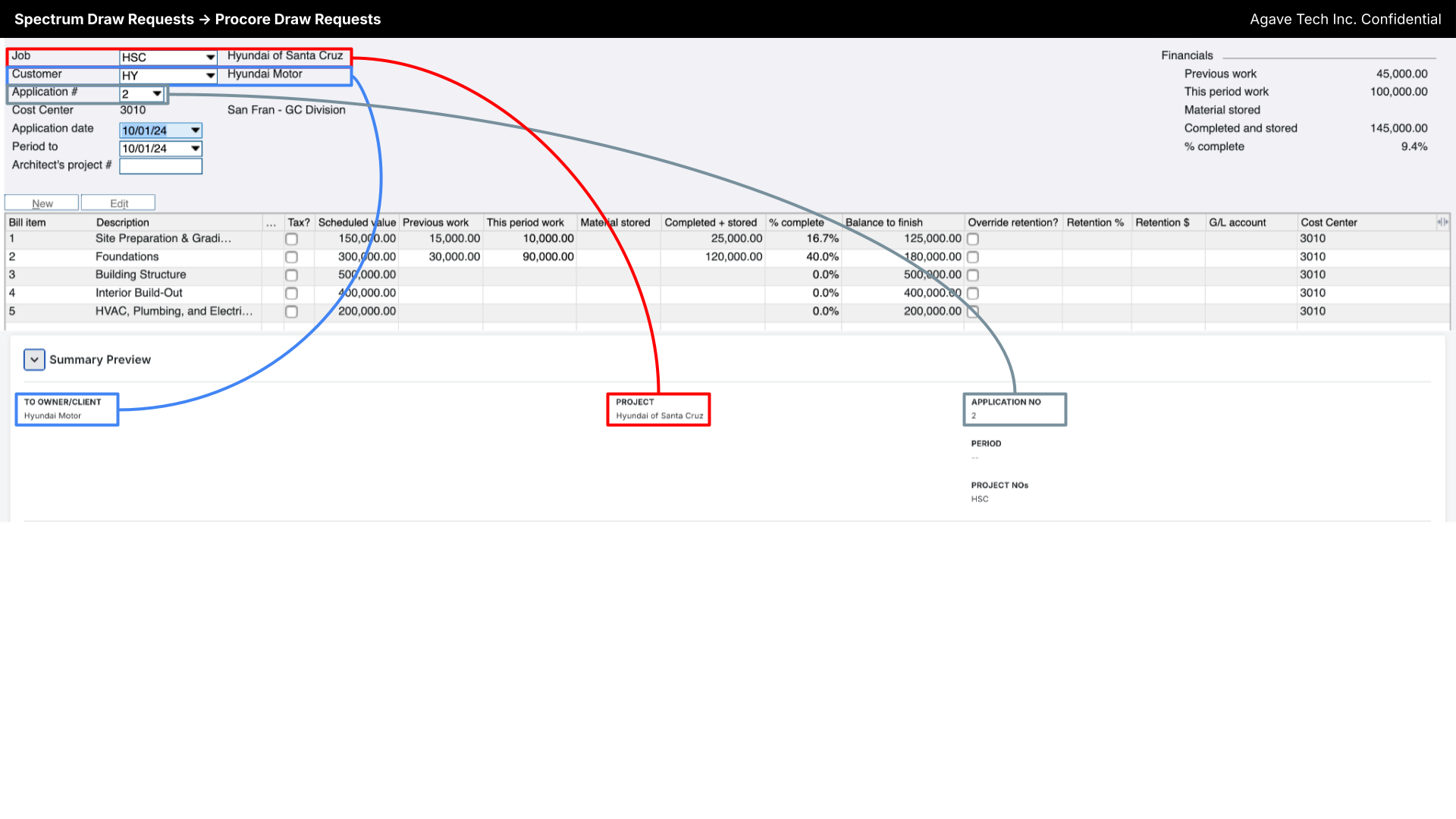Collapse the Summary Preview section chevron
This screenshot has width=1456, height=819.
coord(34,359)
